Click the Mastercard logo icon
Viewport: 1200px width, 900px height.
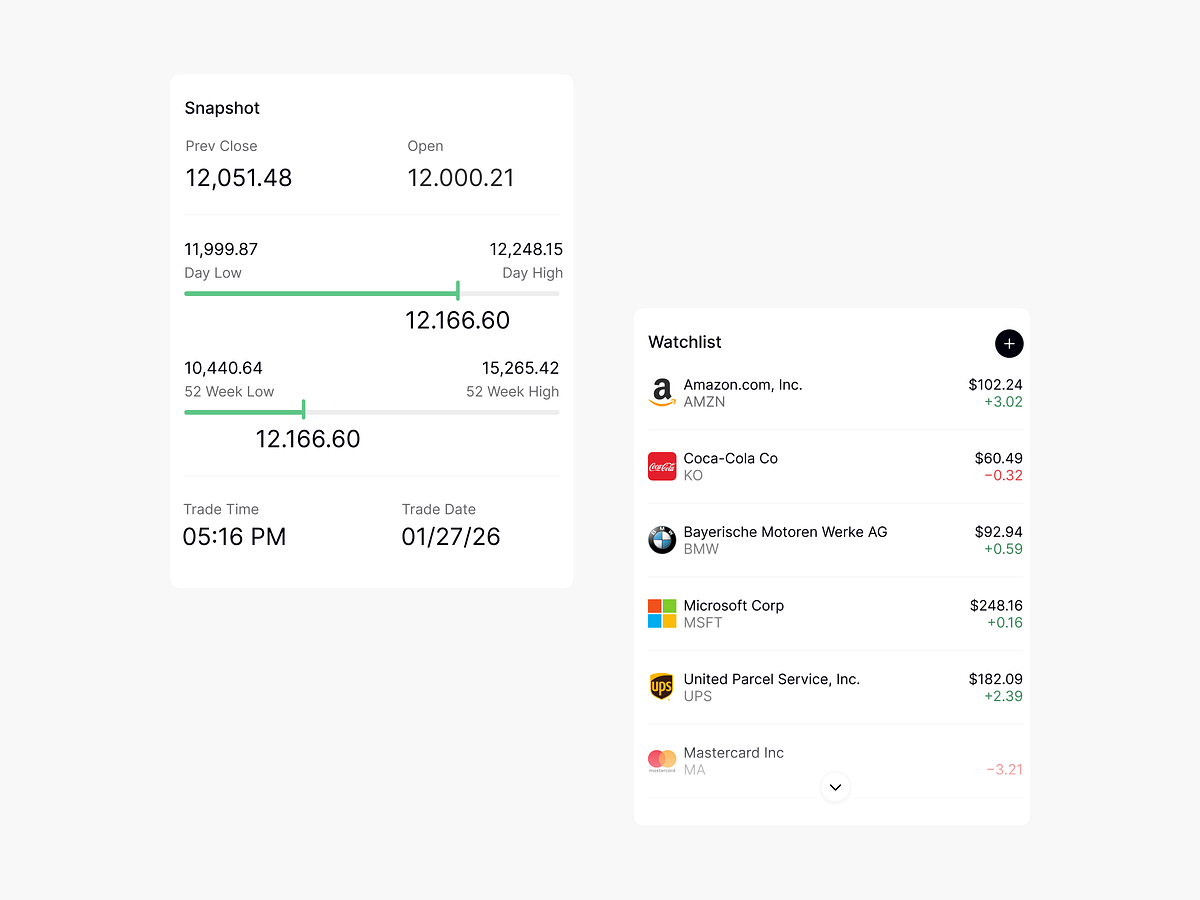click(662, 760)
